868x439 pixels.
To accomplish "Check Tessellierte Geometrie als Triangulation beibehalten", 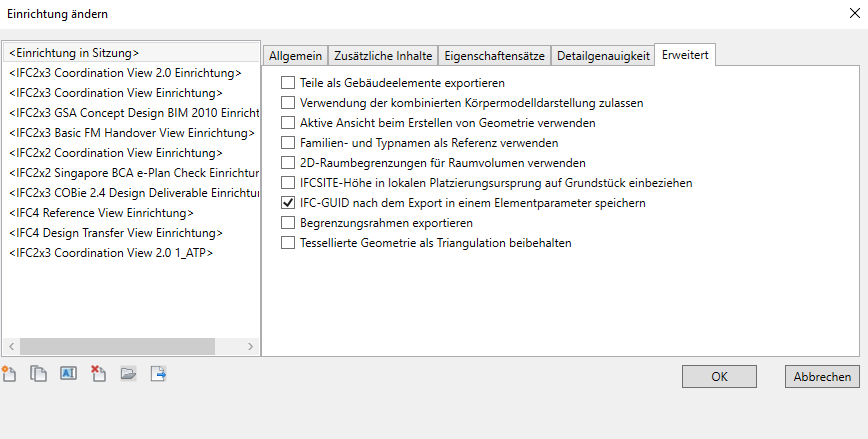I will [x=288, y=243].
